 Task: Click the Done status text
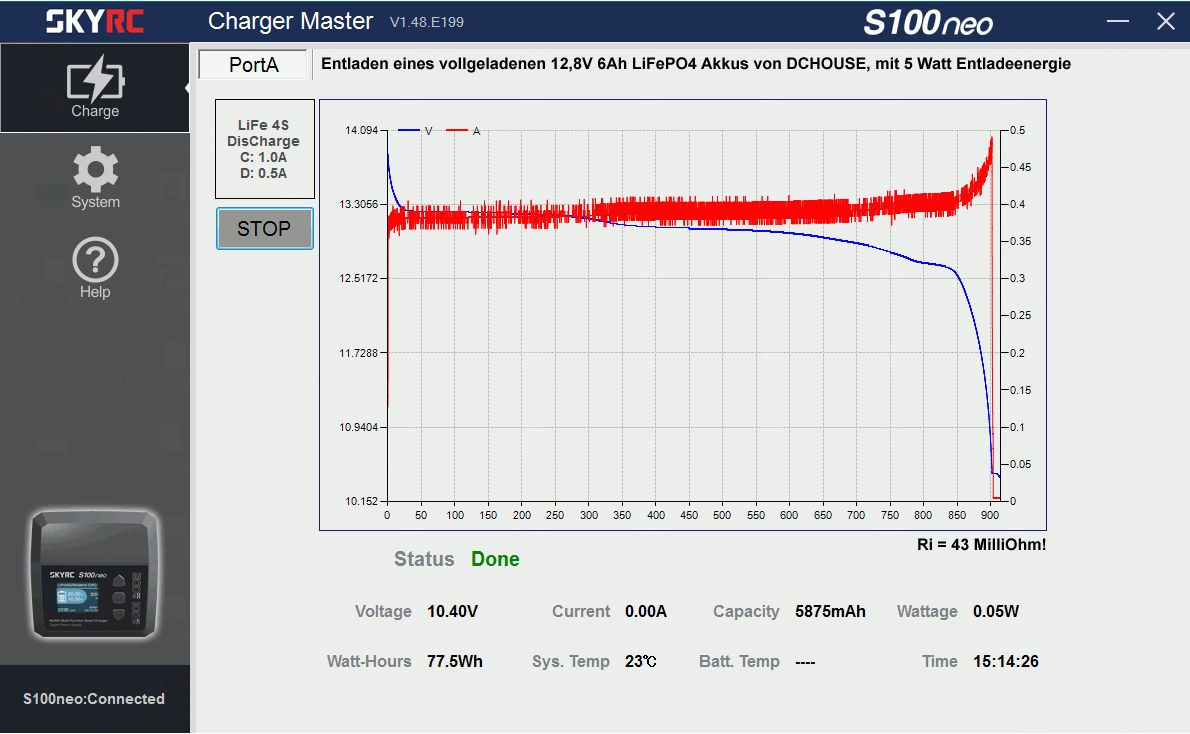(x=495, y=560)
